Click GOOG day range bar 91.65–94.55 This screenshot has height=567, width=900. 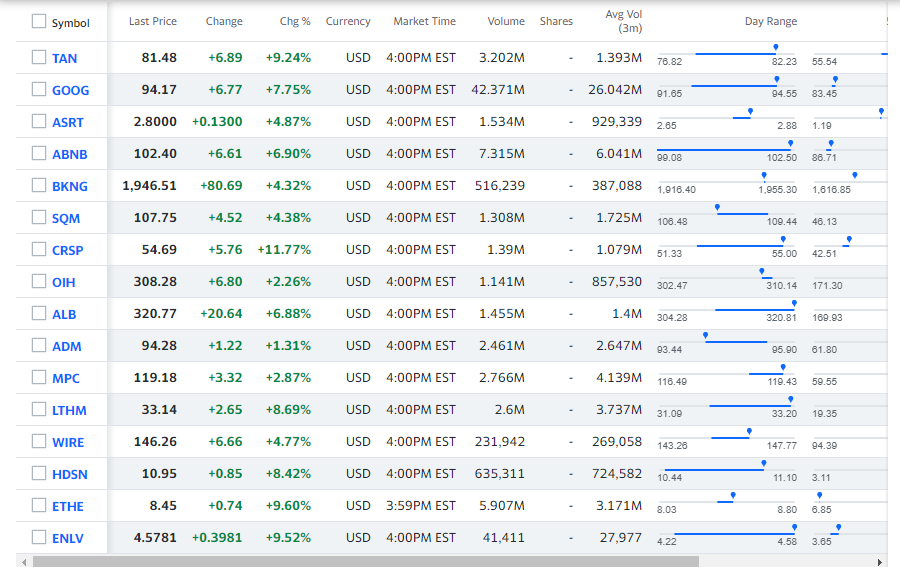pos(727,87)
